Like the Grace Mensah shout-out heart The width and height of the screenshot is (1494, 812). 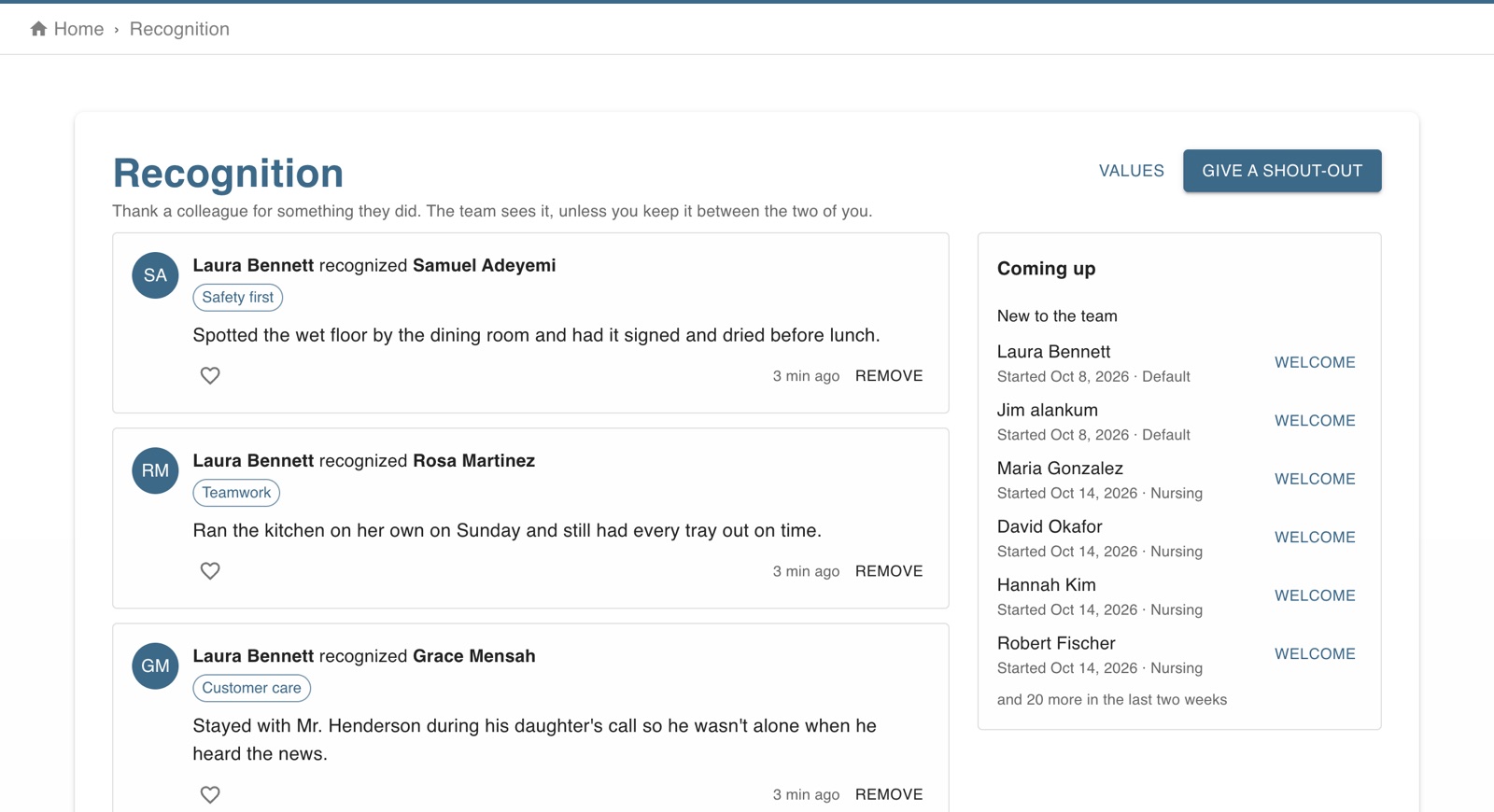click(210, 794)
